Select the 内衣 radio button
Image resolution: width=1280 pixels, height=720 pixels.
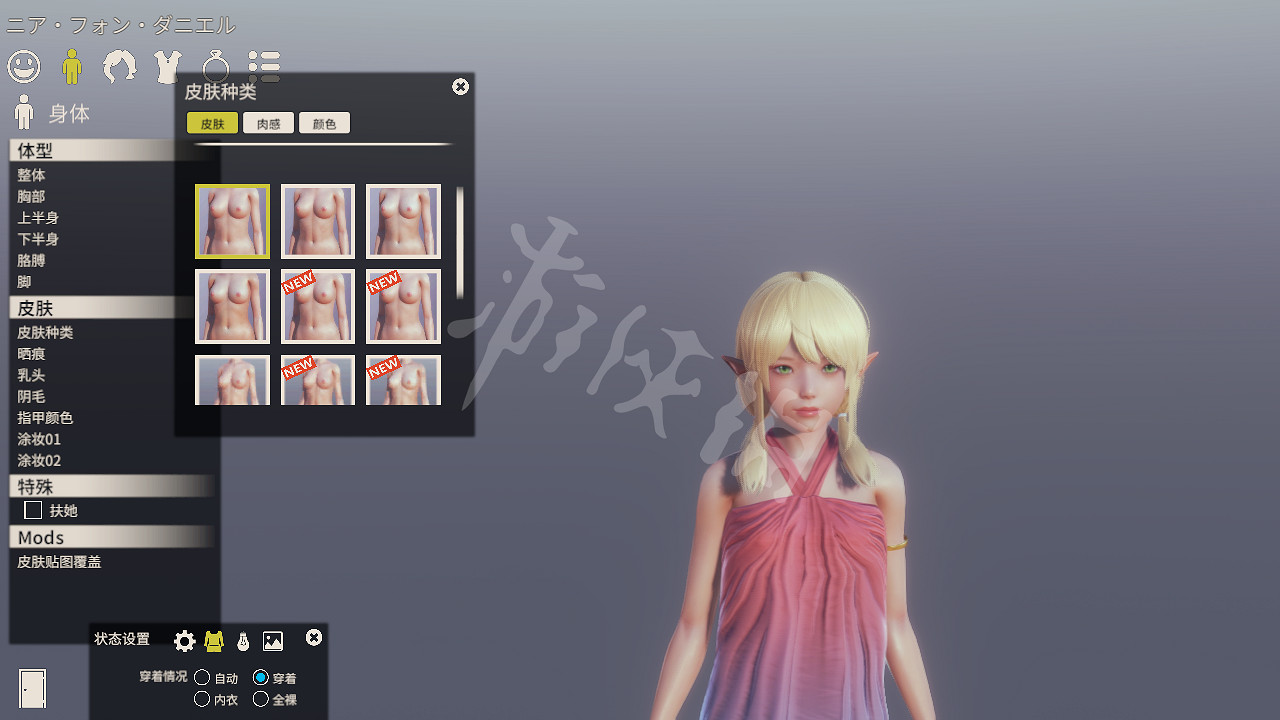[x=202, y=699]
